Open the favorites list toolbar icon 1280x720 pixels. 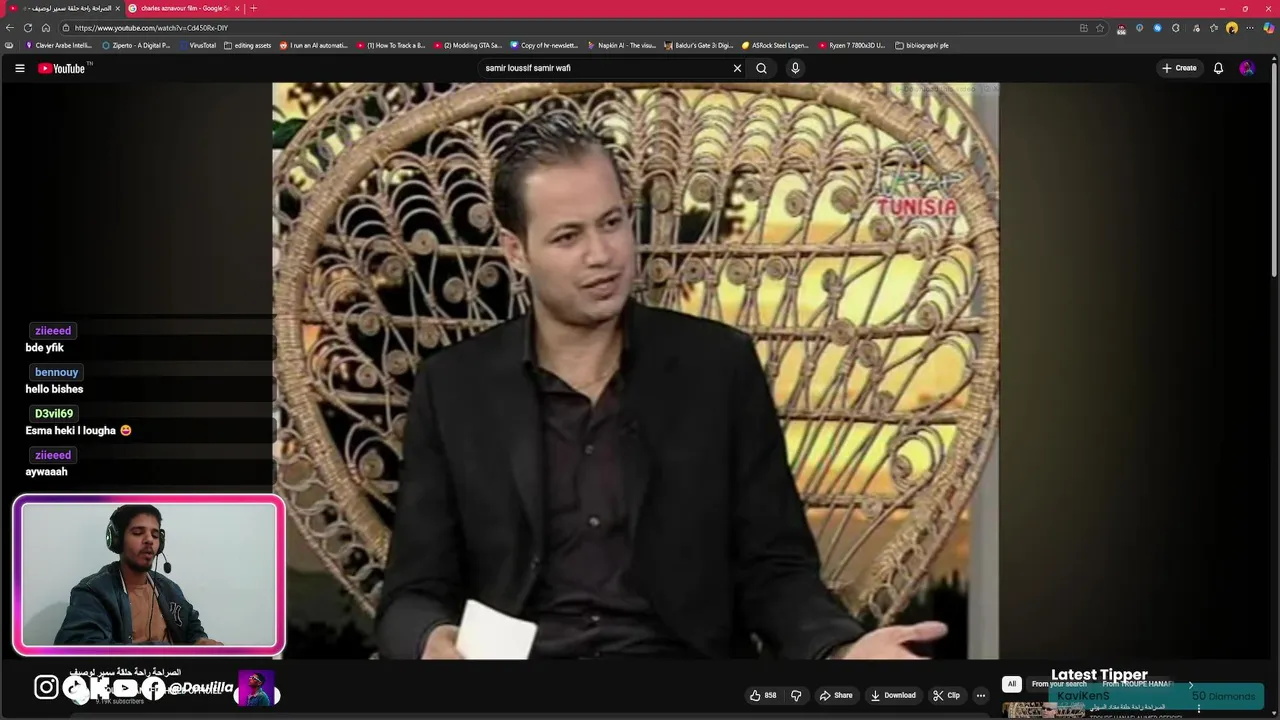click(x=1214, y=28)
